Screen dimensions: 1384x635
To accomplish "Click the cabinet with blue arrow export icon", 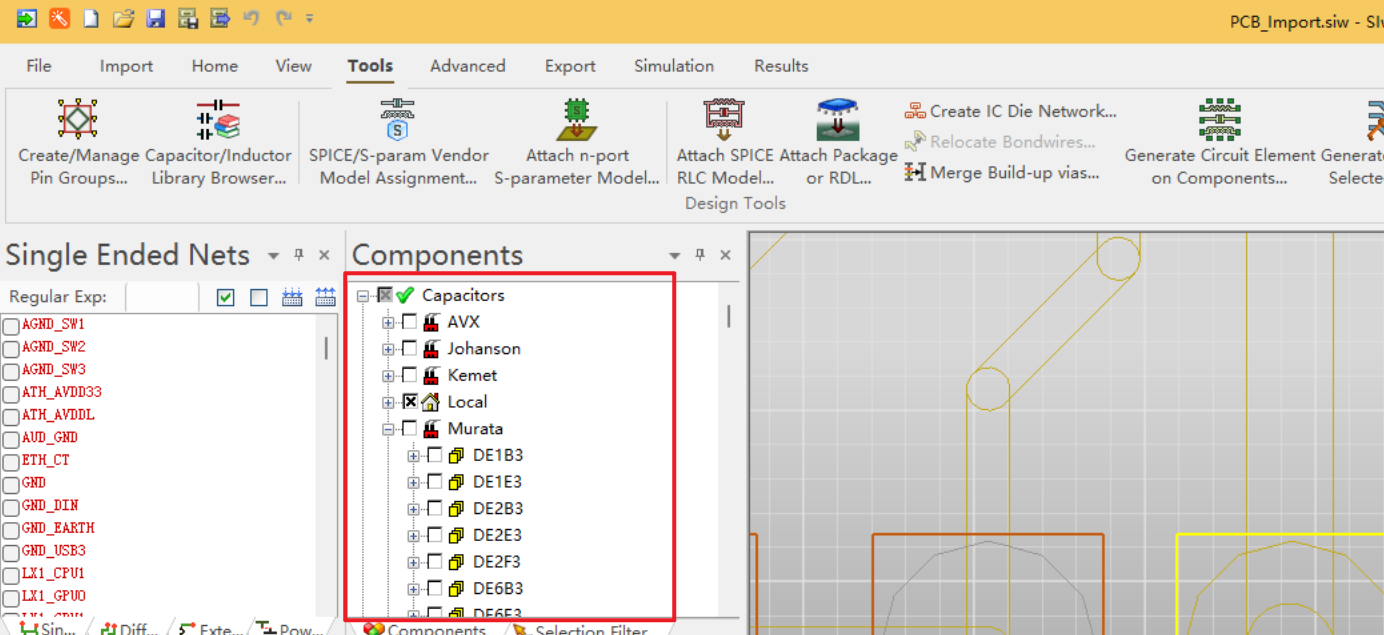I will pyautogui.click(x=219, y=18).
